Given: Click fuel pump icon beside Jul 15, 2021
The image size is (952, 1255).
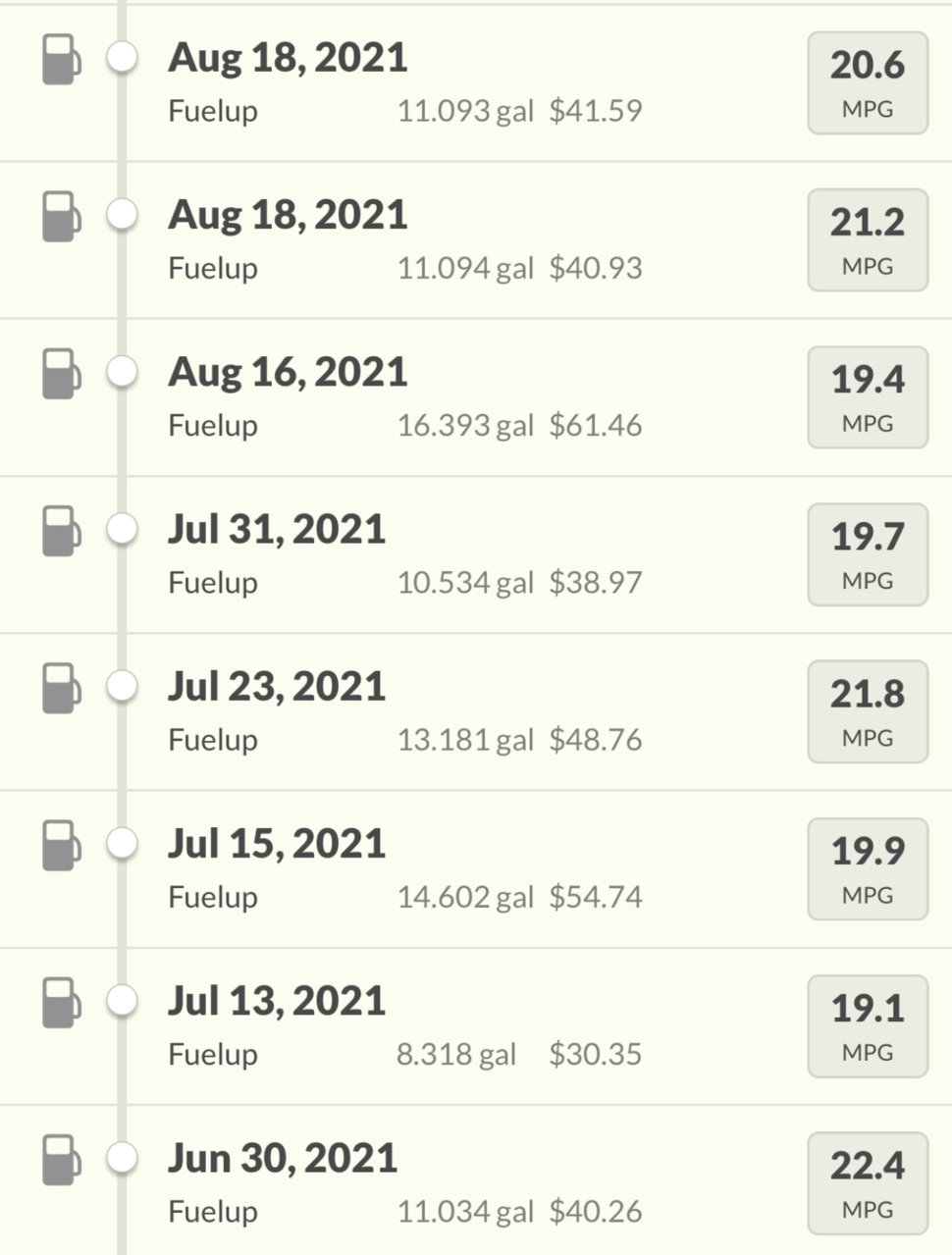Looking at the screenshot, I should [61, 846].
